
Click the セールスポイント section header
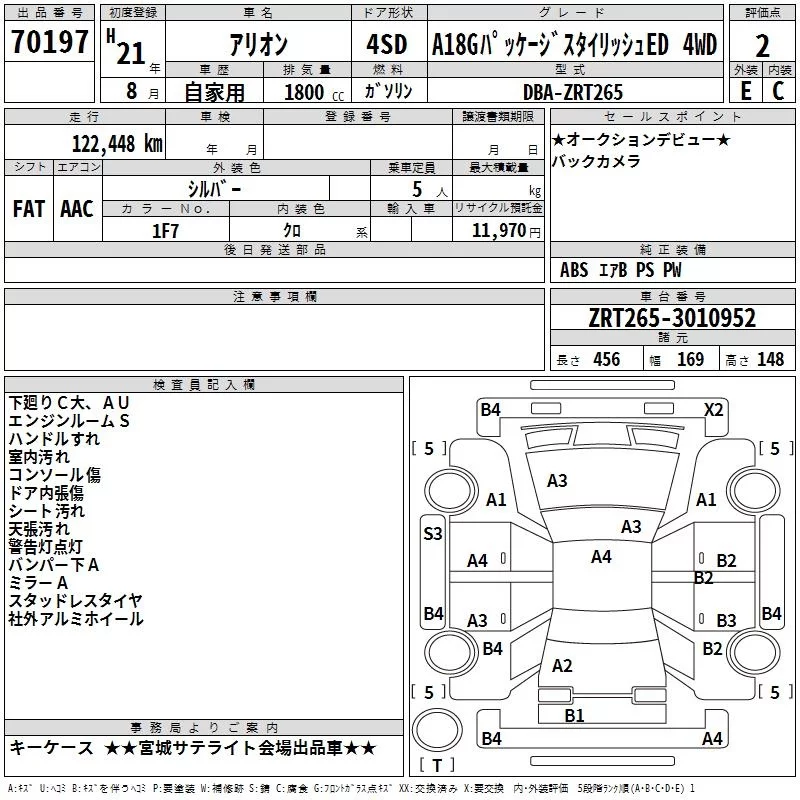click(672, 116)
